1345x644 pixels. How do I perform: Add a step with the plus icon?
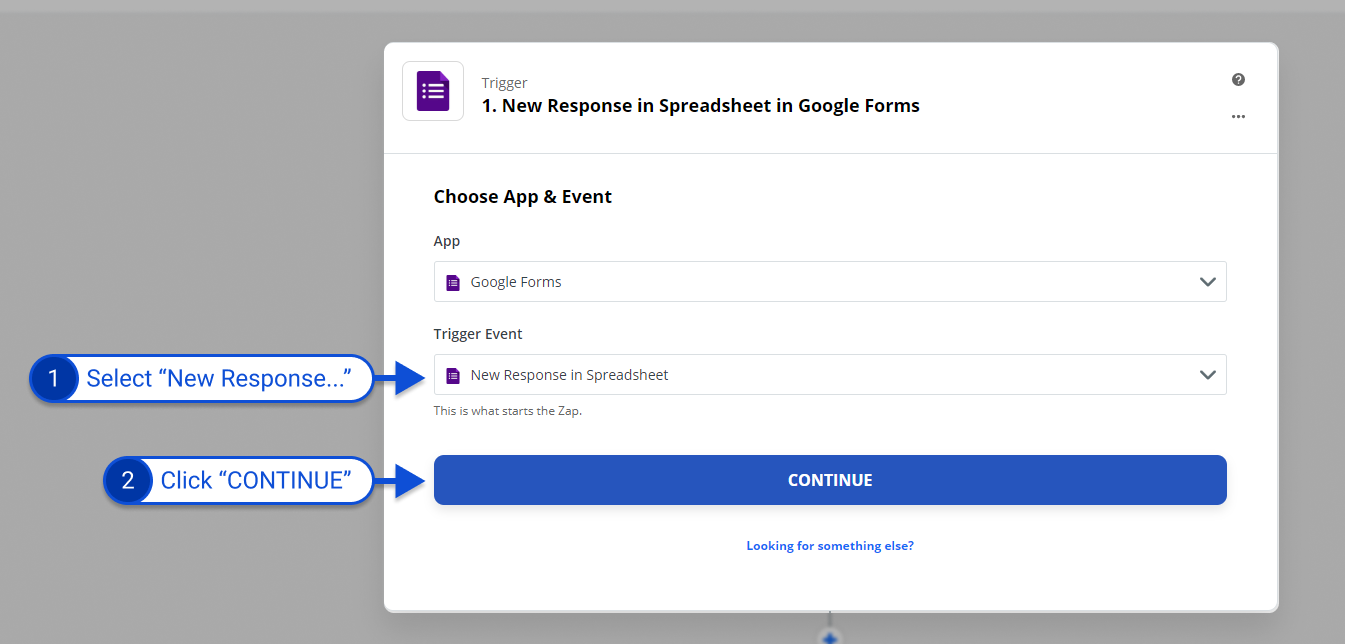pyautogui.click(x=830, y=637)
